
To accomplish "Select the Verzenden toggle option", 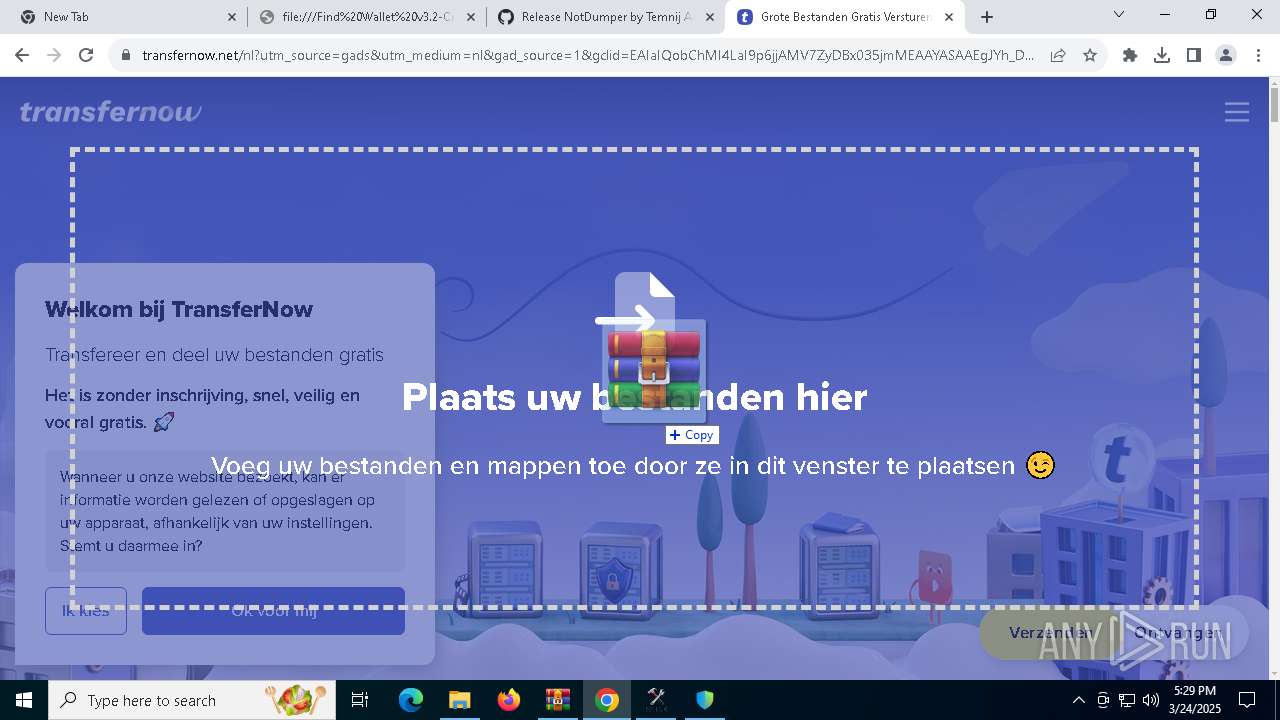I will [1050, 633].
